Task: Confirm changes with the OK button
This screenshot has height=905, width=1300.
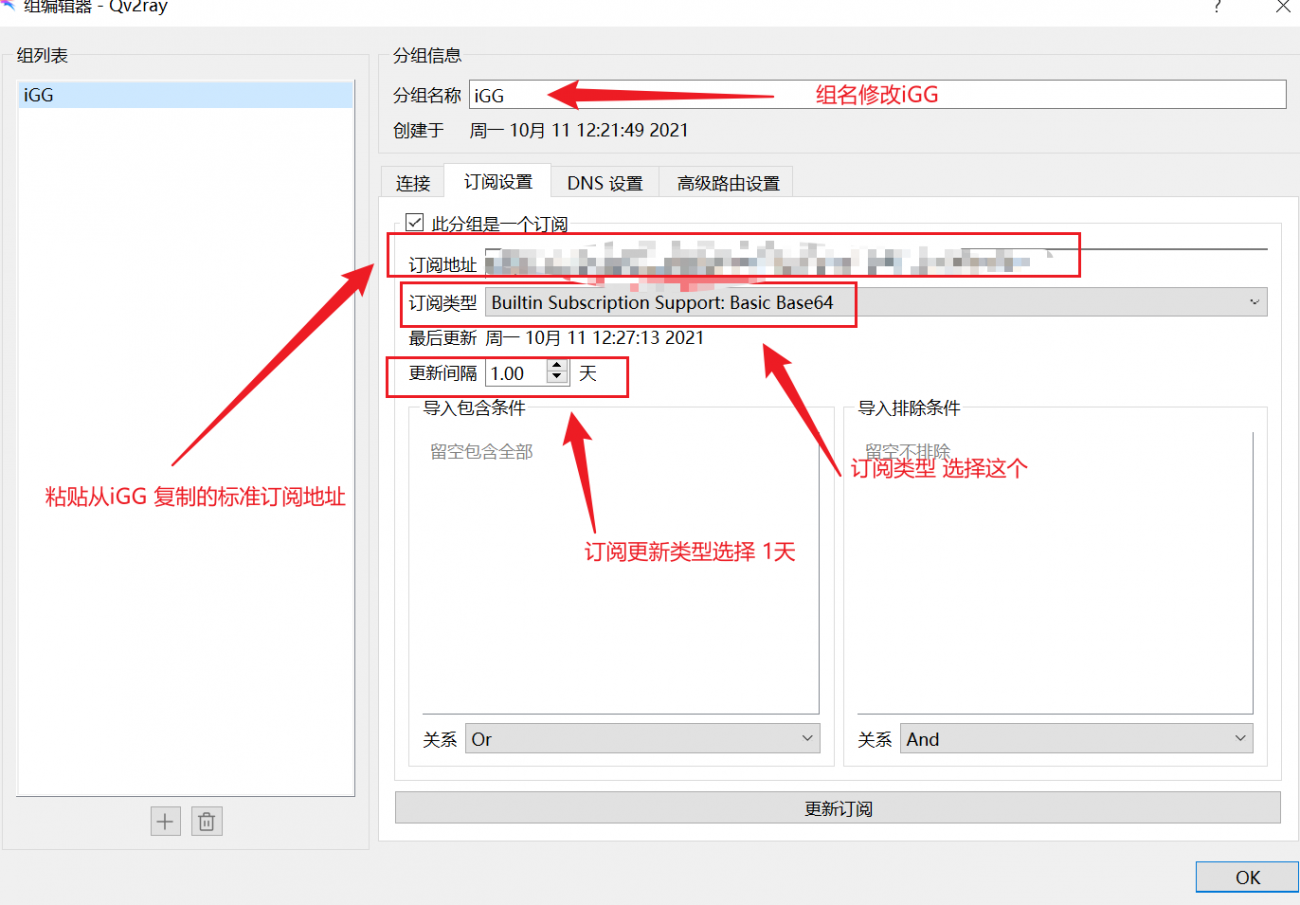Action: 1246,877
